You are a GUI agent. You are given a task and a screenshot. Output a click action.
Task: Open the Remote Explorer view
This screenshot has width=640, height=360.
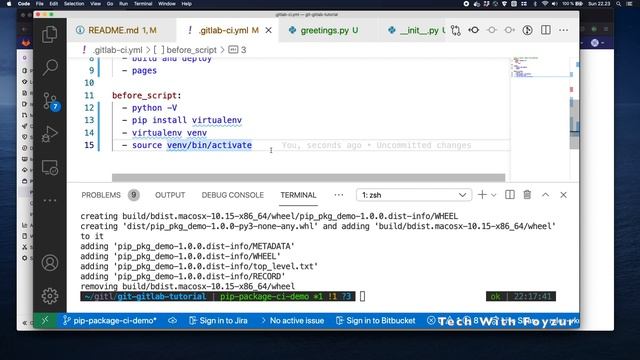50,167
